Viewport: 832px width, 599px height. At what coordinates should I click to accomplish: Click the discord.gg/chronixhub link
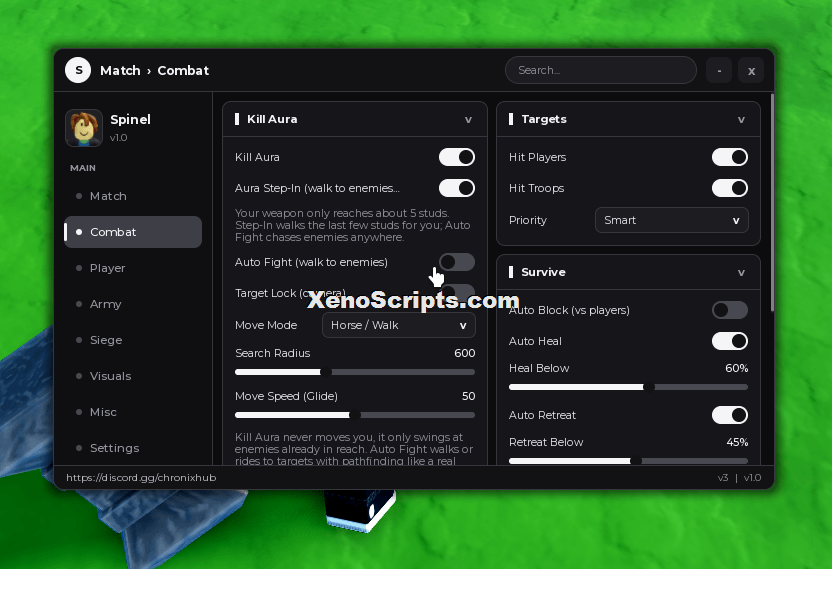[x=141, y=478]
